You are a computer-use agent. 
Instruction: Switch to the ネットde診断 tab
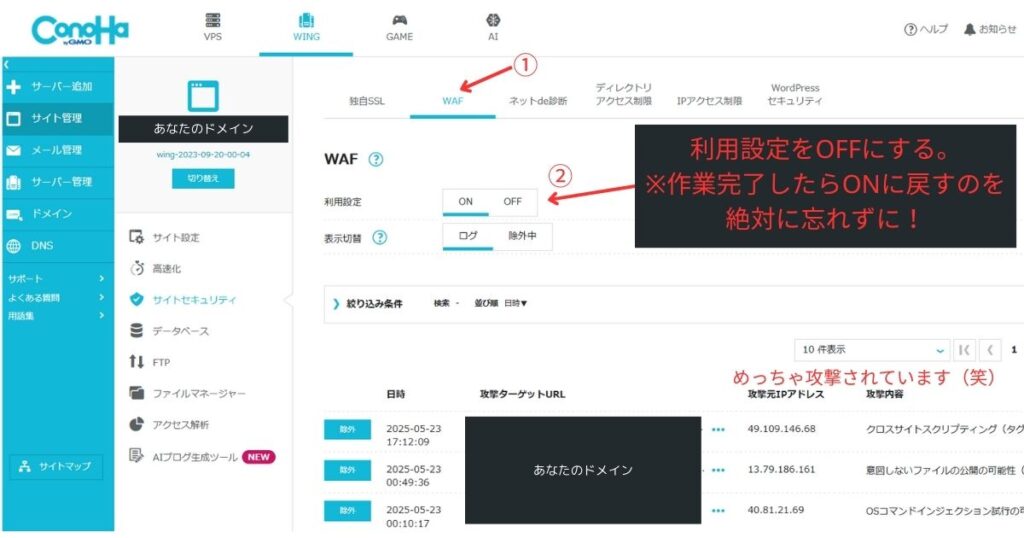pos(538,101)
